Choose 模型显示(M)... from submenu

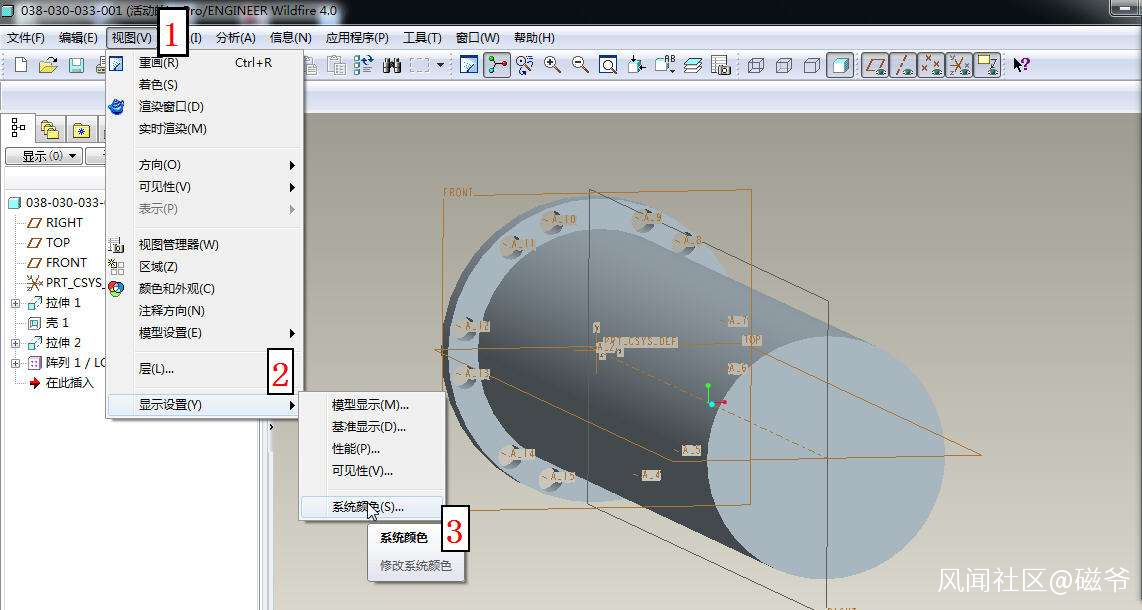pyautogui.click(x=370, y=405)
